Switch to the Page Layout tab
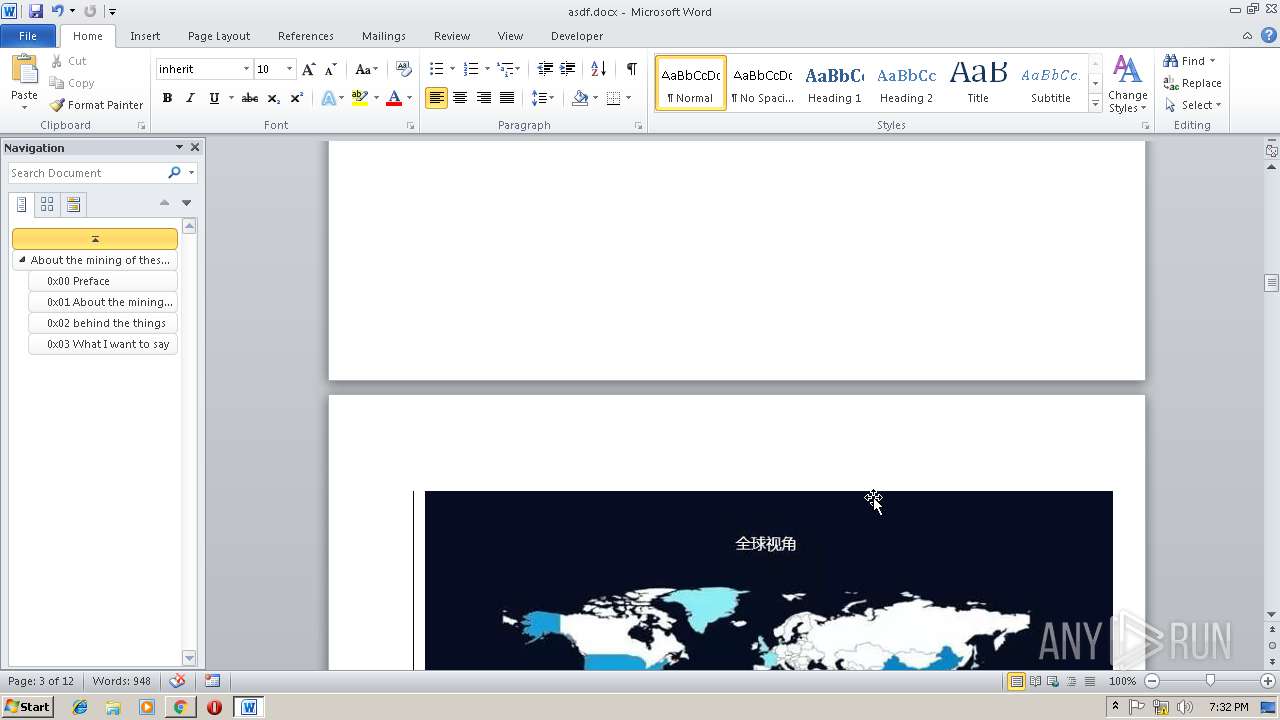This screenshot has width=1280, height=720. (x=219, y=36)
